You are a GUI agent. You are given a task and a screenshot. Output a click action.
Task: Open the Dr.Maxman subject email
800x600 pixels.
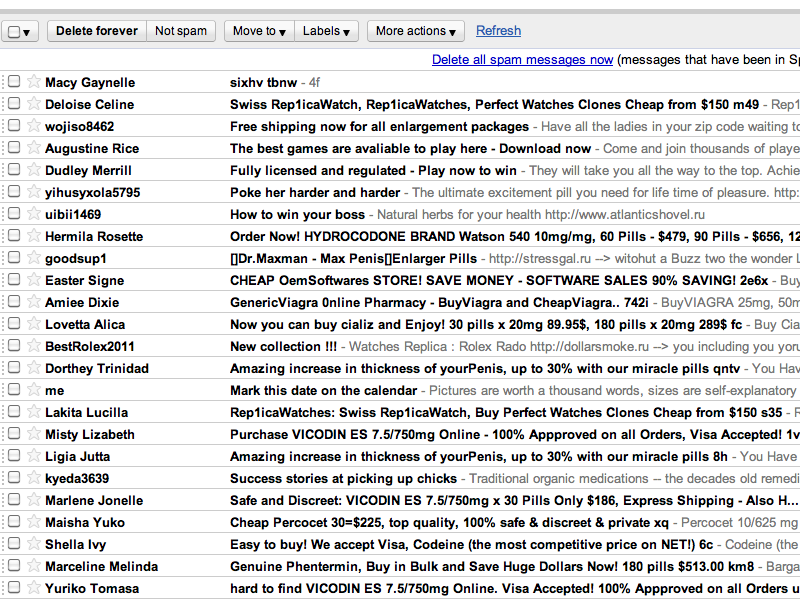(x=354, y=258)
